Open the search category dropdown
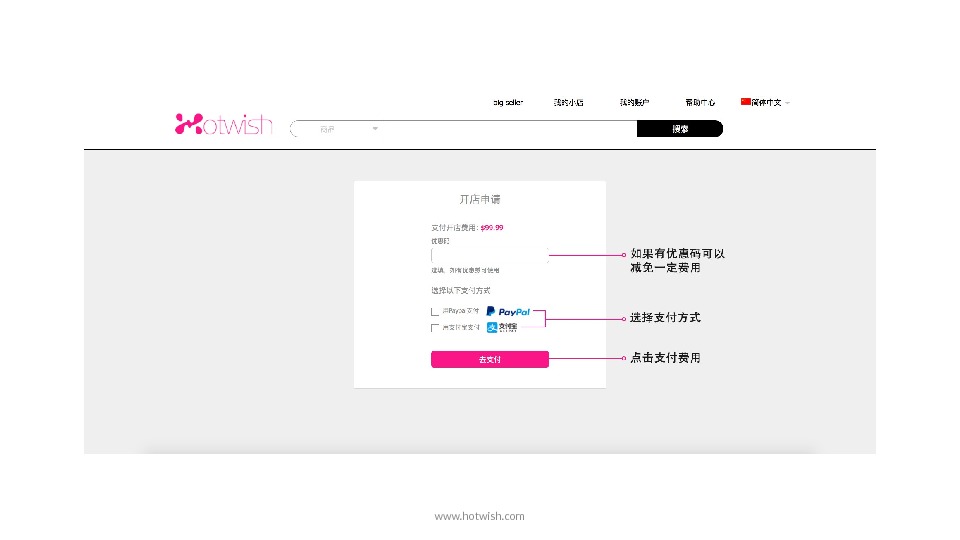The image size is (960, 540). point(347,129)
